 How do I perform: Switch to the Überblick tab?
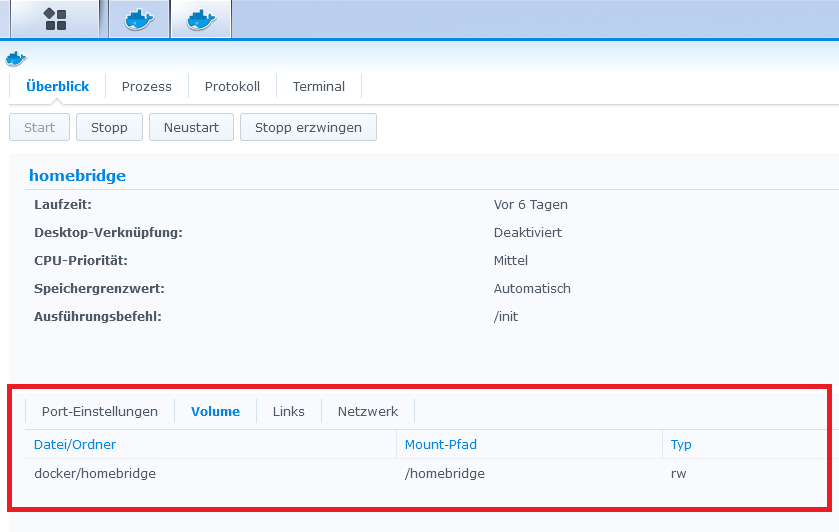coord(57,87)
